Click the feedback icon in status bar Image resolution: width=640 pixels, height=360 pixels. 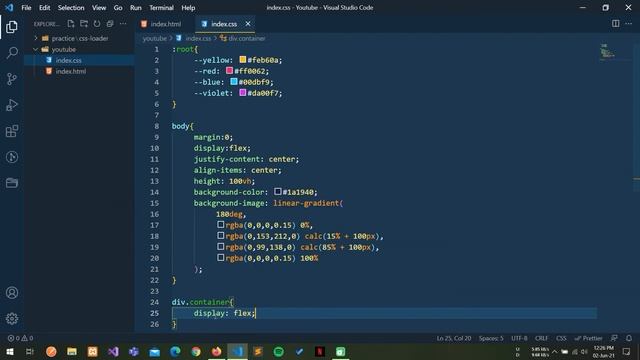tap(614, 338)
